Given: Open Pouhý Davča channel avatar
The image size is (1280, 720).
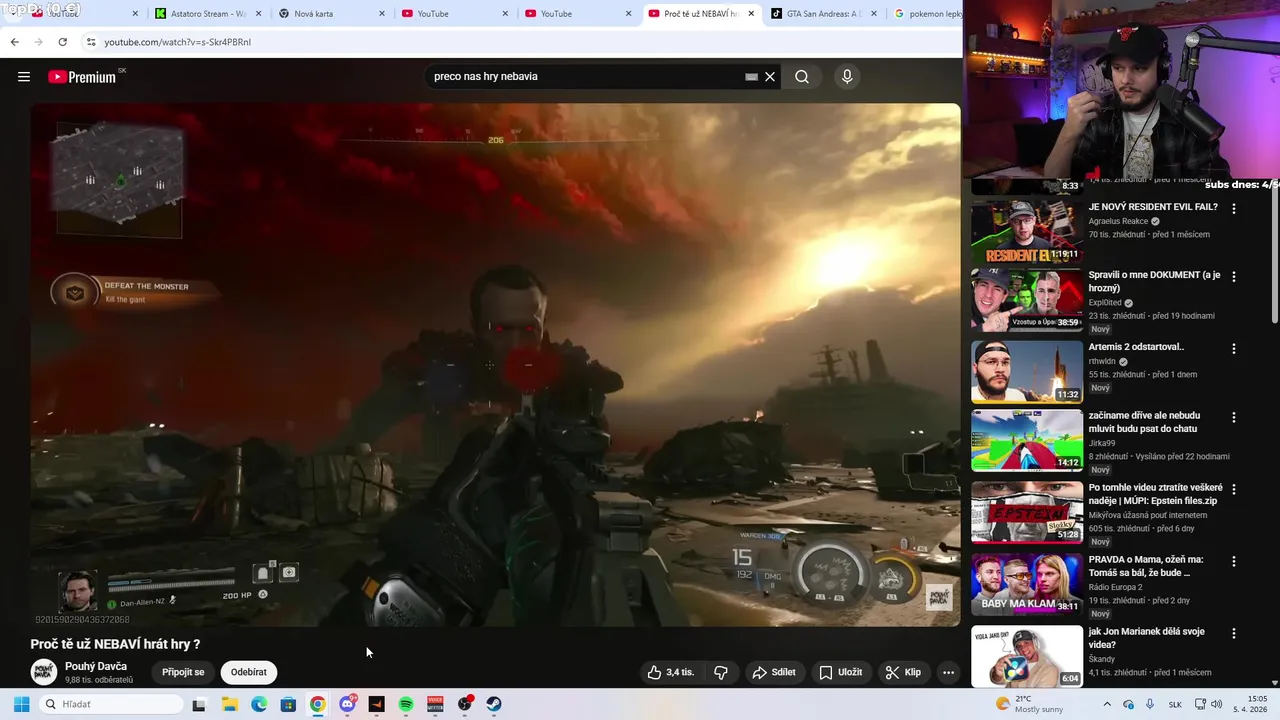Looking at the screenshot, I should [43, 672].
